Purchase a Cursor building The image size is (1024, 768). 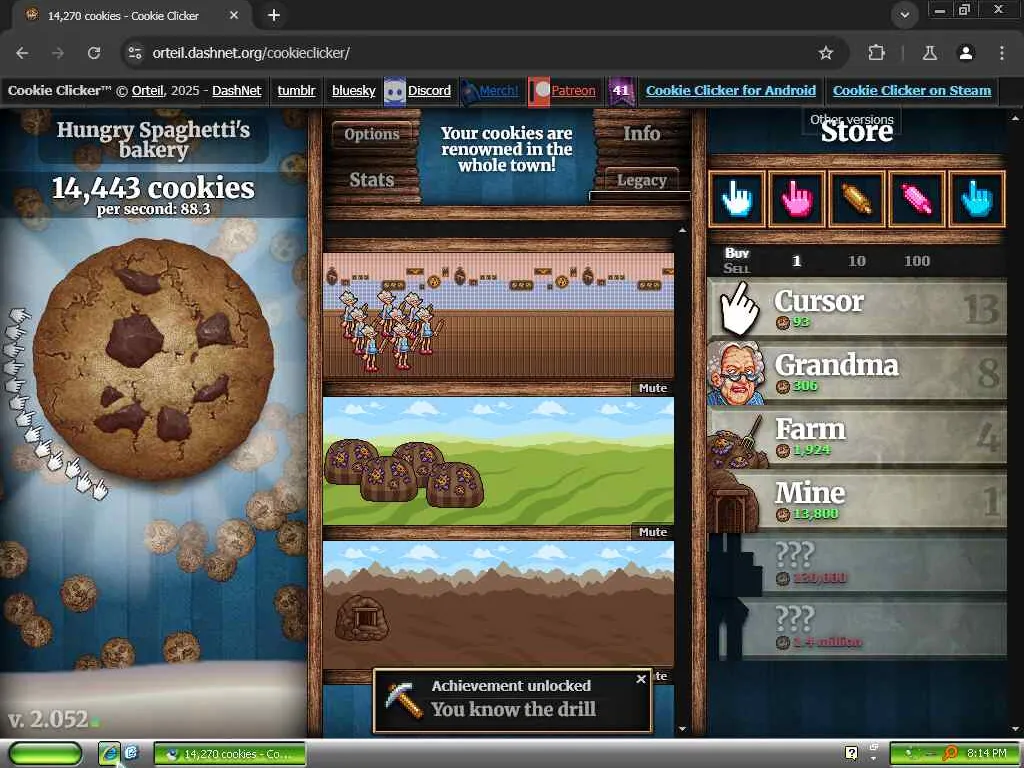click(x=857, y=308)
